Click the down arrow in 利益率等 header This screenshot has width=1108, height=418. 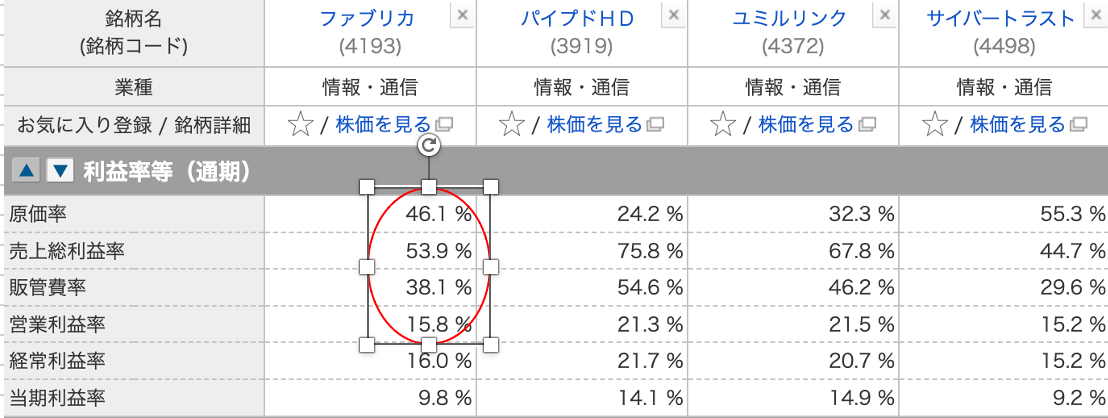coord(60,171)
